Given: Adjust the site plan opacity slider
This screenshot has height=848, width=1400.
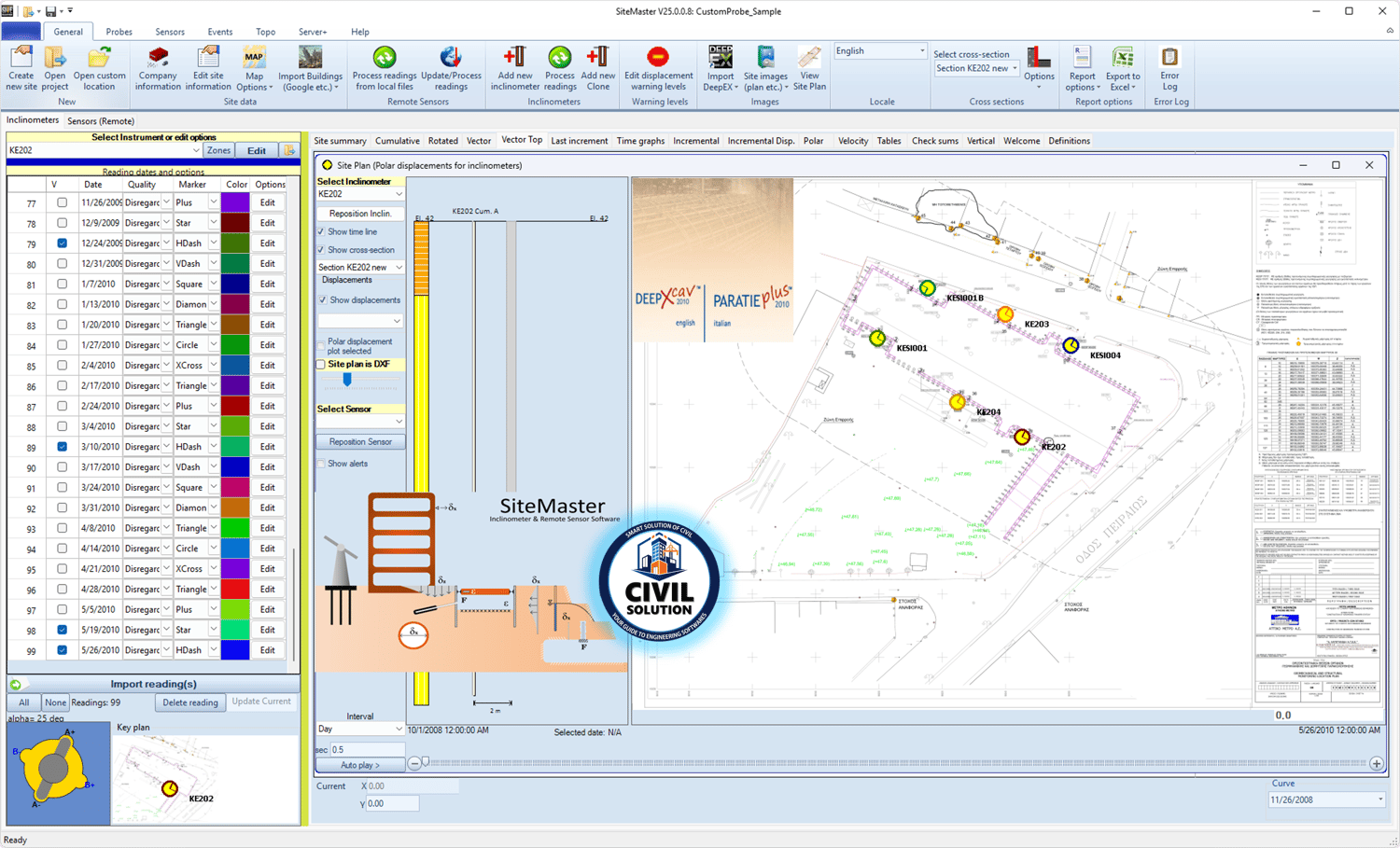Looking at the screenshot, I should point(347,380).
